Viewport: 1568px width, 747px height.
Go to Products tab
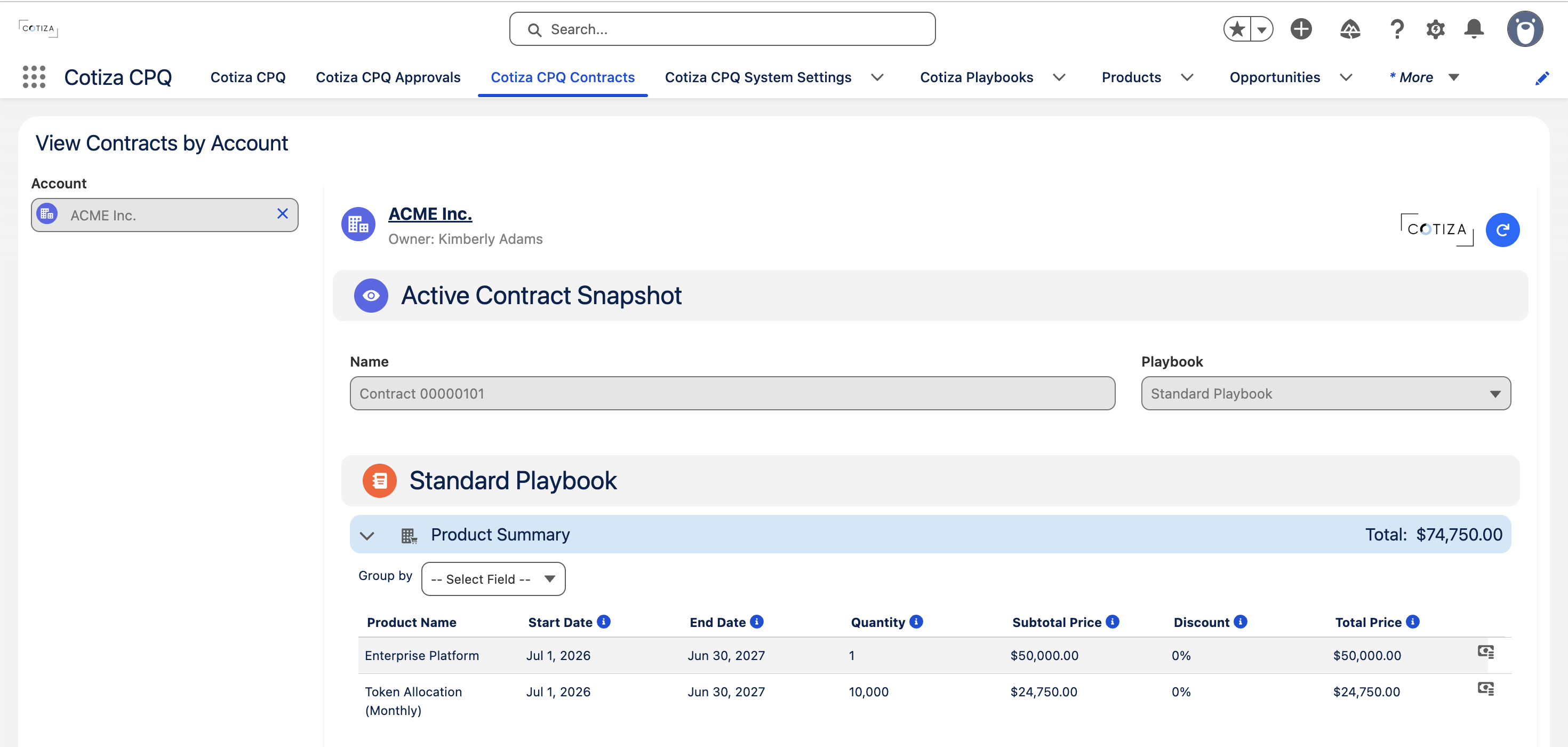click(x=1131, y=77)
